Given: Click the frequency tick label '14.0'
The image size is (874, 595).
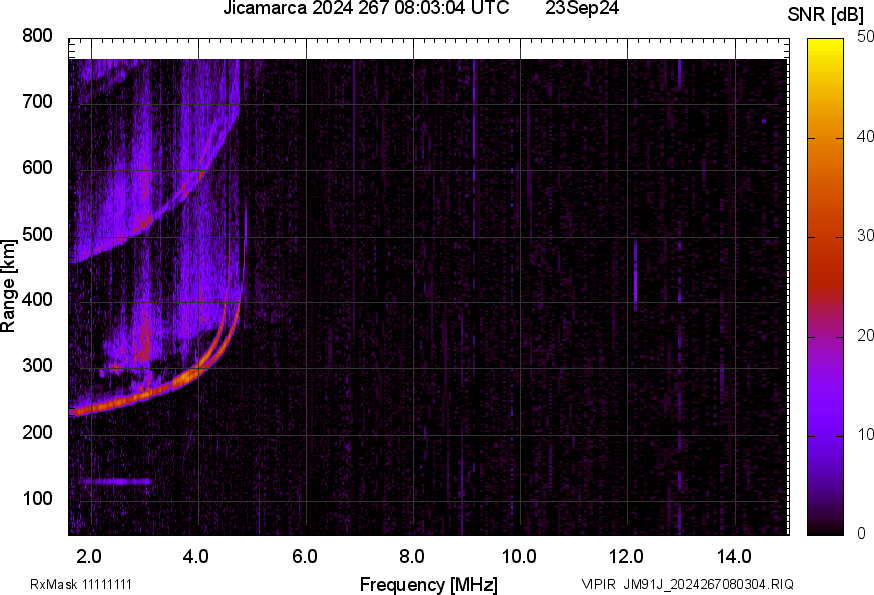Looking at the screenshot, I should pyautogui.click(x=734, y=556).
